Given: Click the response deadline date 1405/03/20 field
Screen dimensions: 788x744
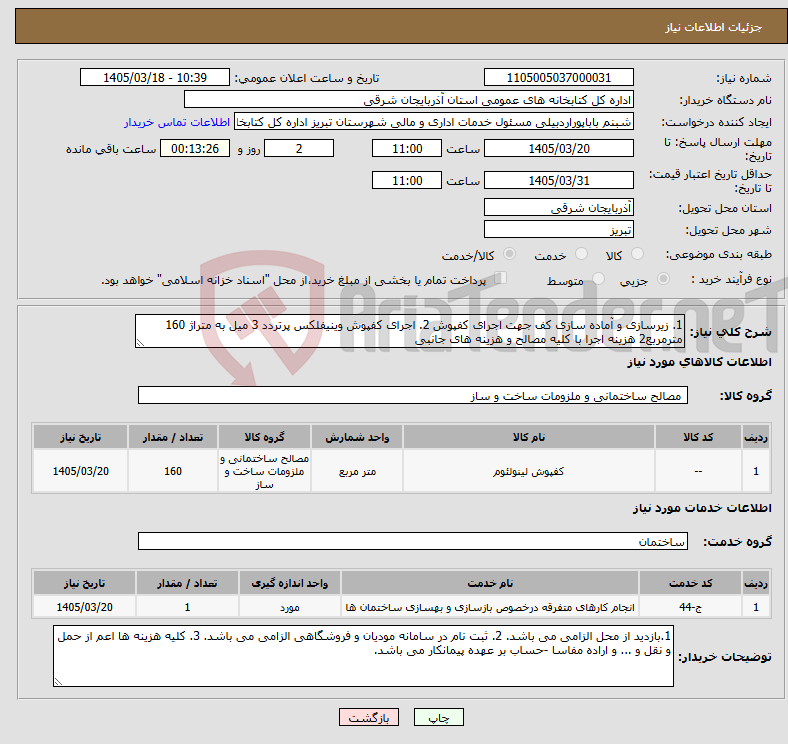Looking at the screenshot, I should coord(559,149).
